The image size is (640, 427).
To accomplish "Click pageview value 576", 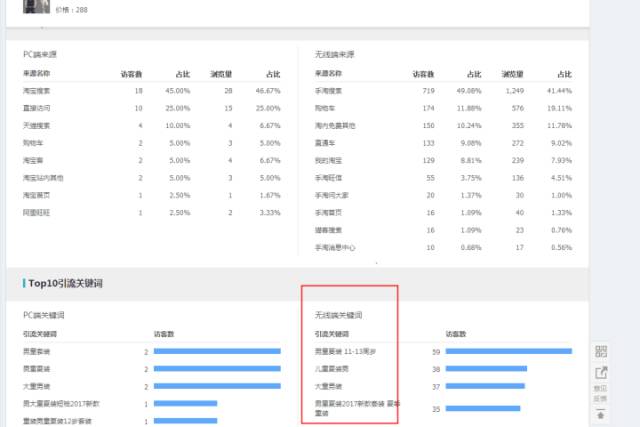I will click(518, 108).
